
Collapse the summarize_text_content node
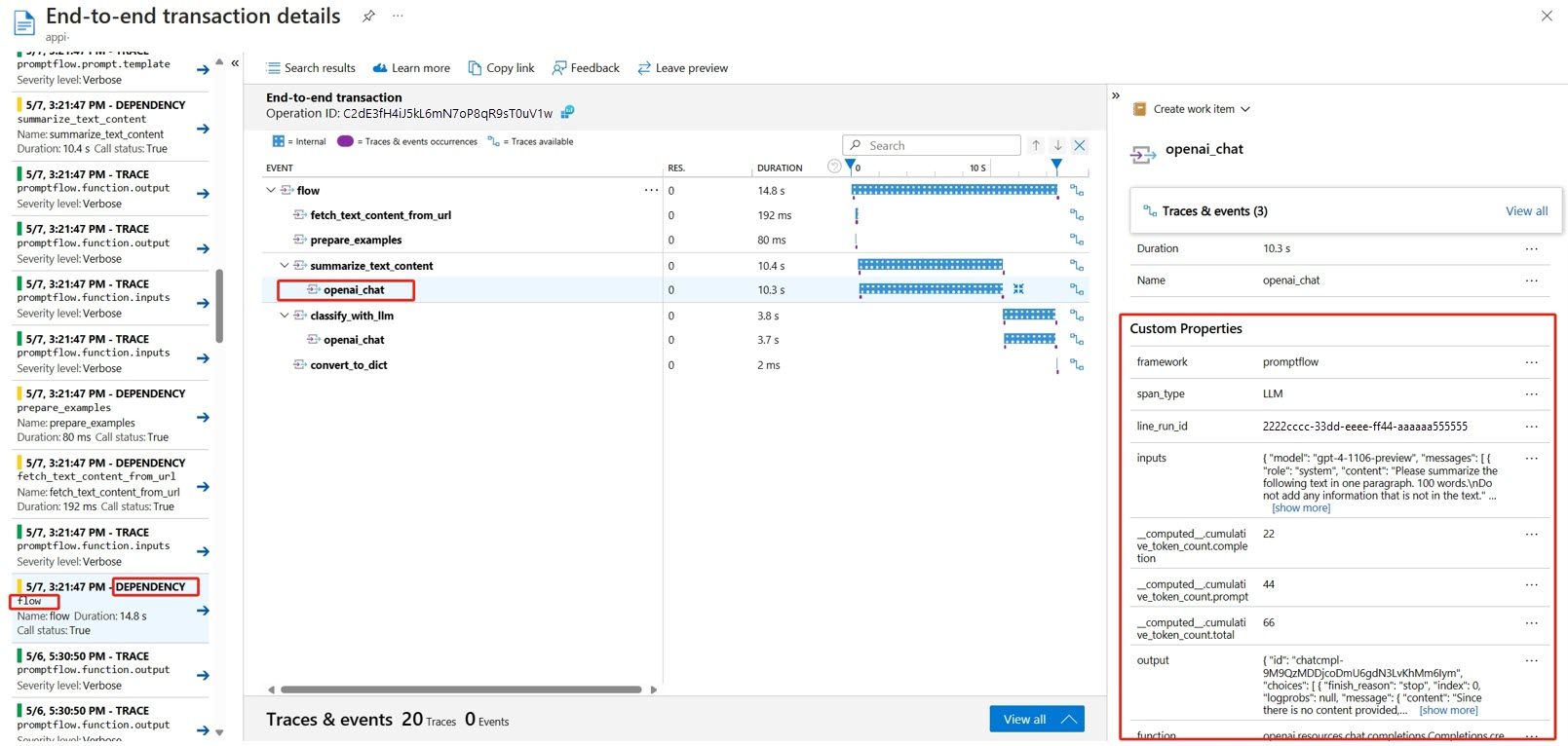pyautogui.click(x=285, y=266)
